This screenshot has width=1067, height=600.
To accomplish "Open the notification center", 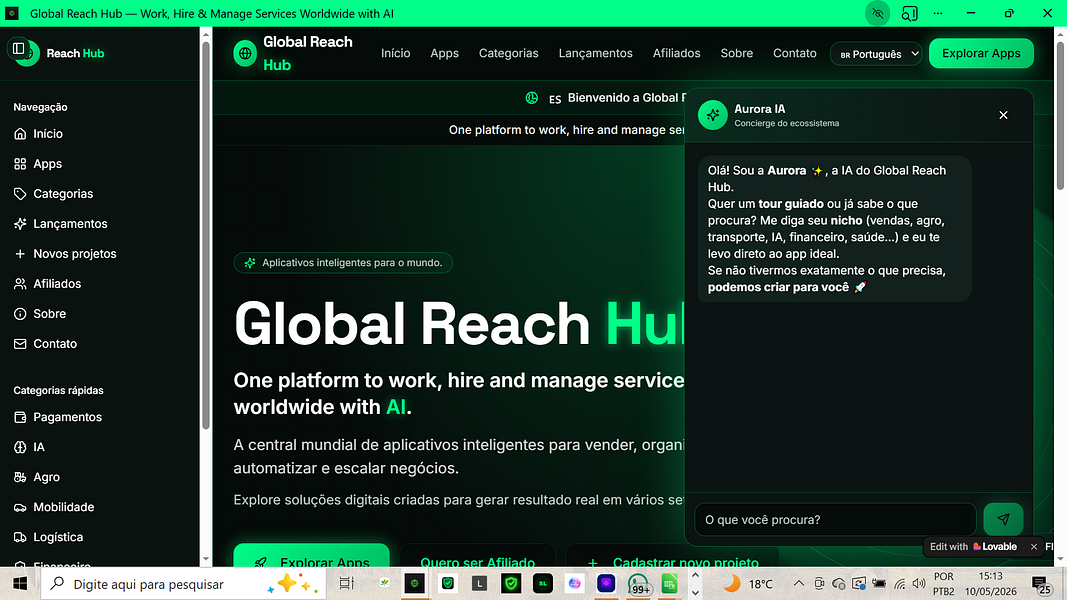I will point(1041,584).
